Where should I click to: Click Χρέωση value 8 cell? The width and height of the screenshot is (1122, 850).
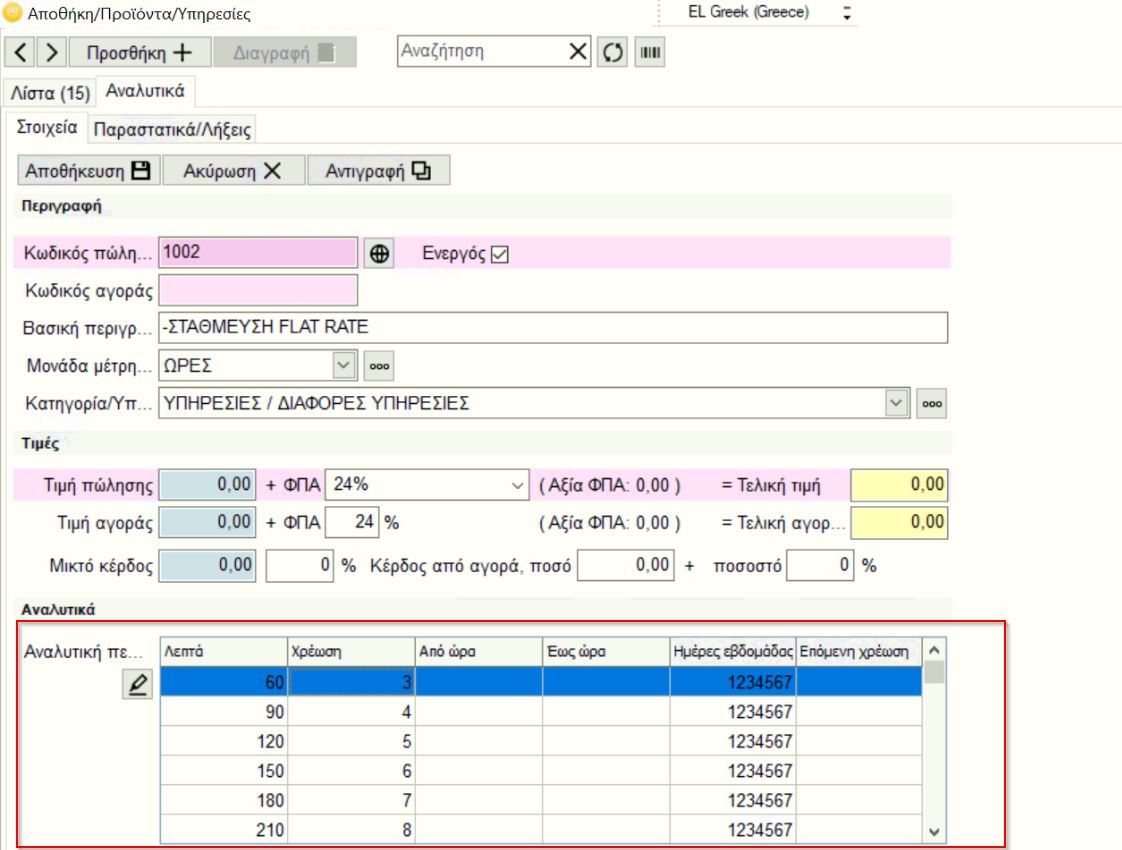(x=351, y=829)
